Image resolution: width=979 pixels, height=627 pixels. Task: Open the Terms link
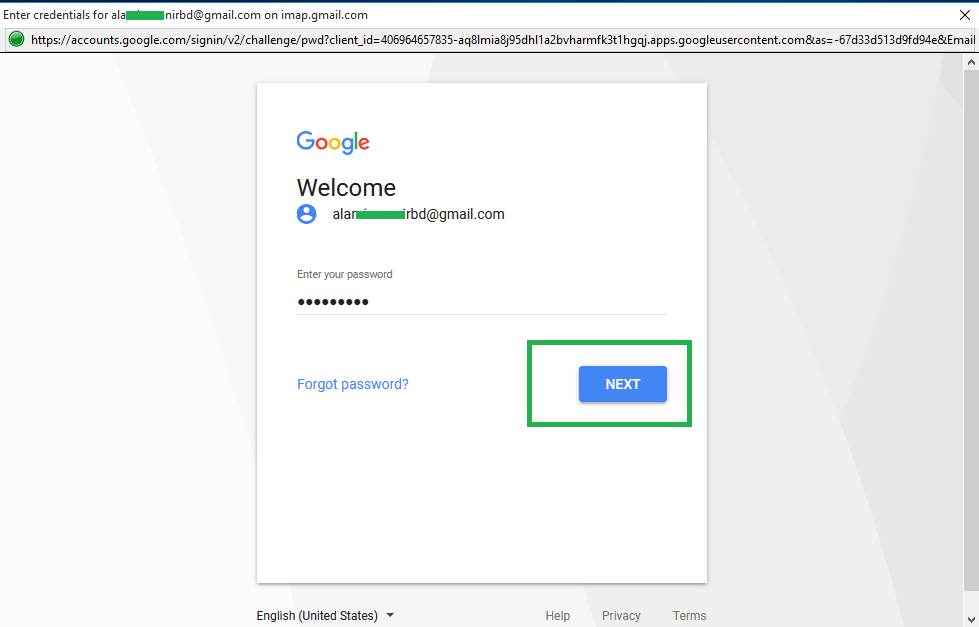(x=689, y=615)
